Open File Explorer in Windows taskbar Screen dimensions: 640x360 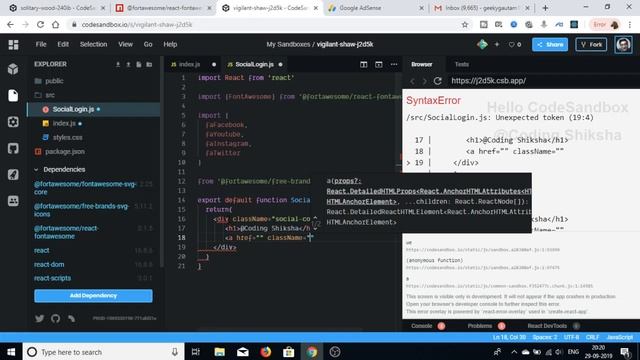coord(220,352)
